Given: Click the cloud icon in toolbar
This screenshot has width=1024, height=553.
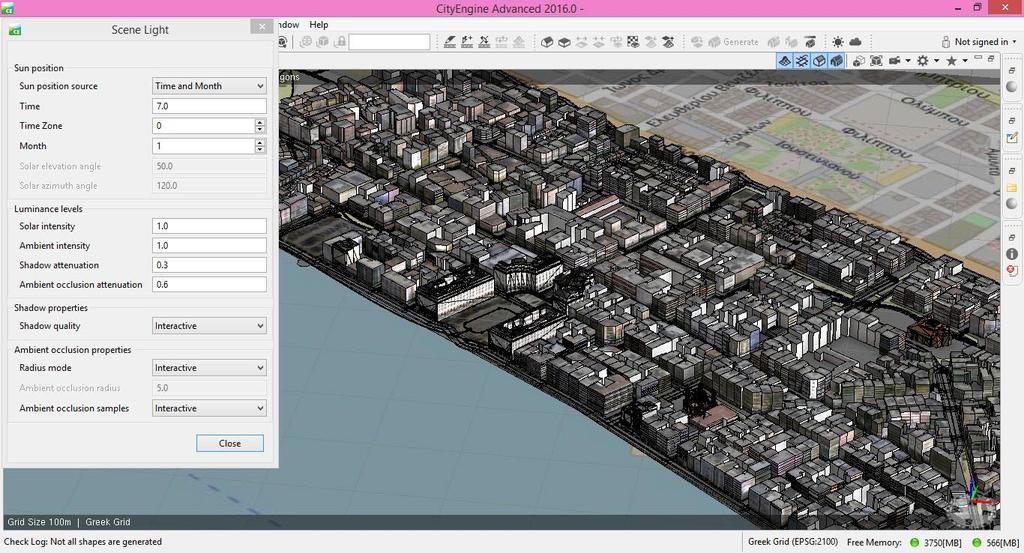Looking at the screenshot, I should point(855,42).
